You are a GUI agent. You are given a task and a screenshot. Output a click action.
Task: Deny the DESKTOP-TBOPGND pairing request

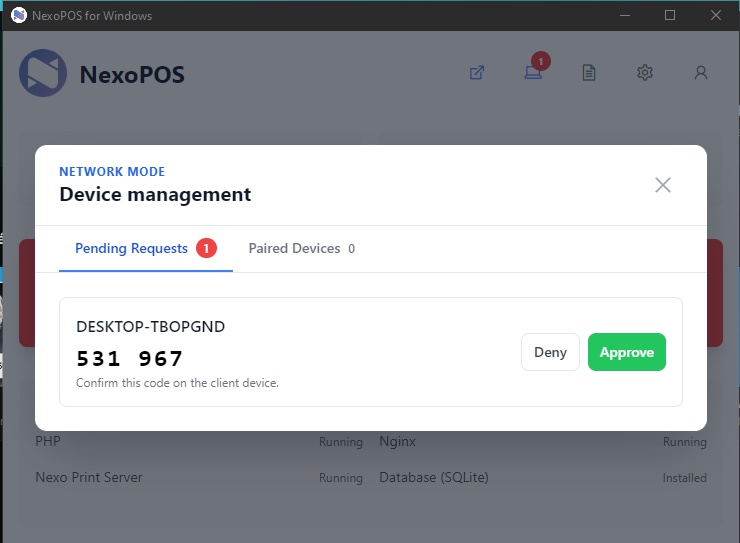click(550, 352)
